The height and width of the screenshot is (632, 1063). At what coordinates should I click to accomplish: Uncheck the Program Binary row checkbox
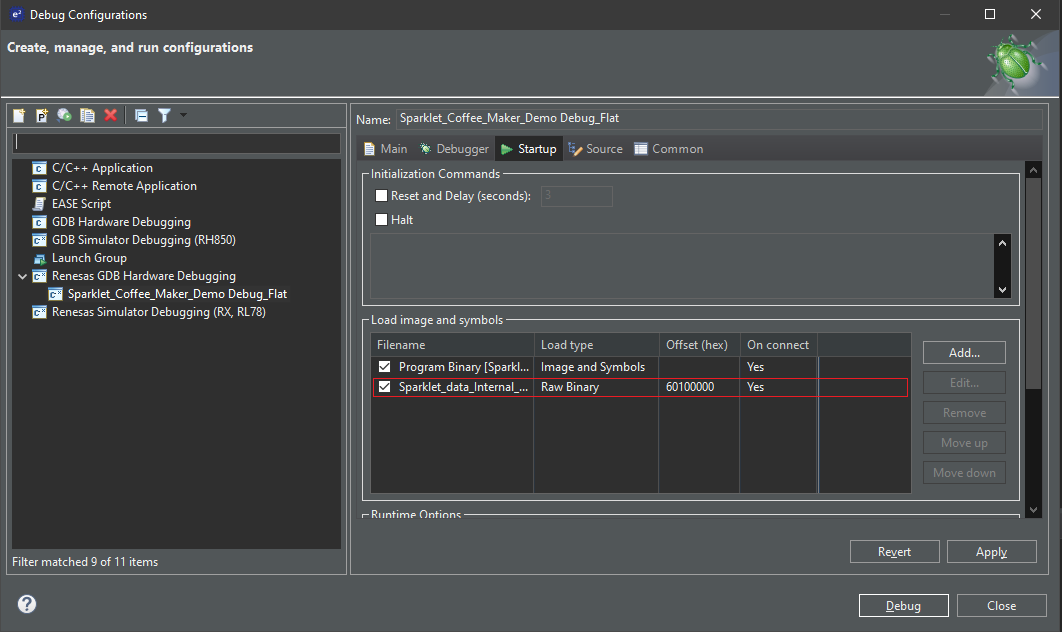(384, 367)
